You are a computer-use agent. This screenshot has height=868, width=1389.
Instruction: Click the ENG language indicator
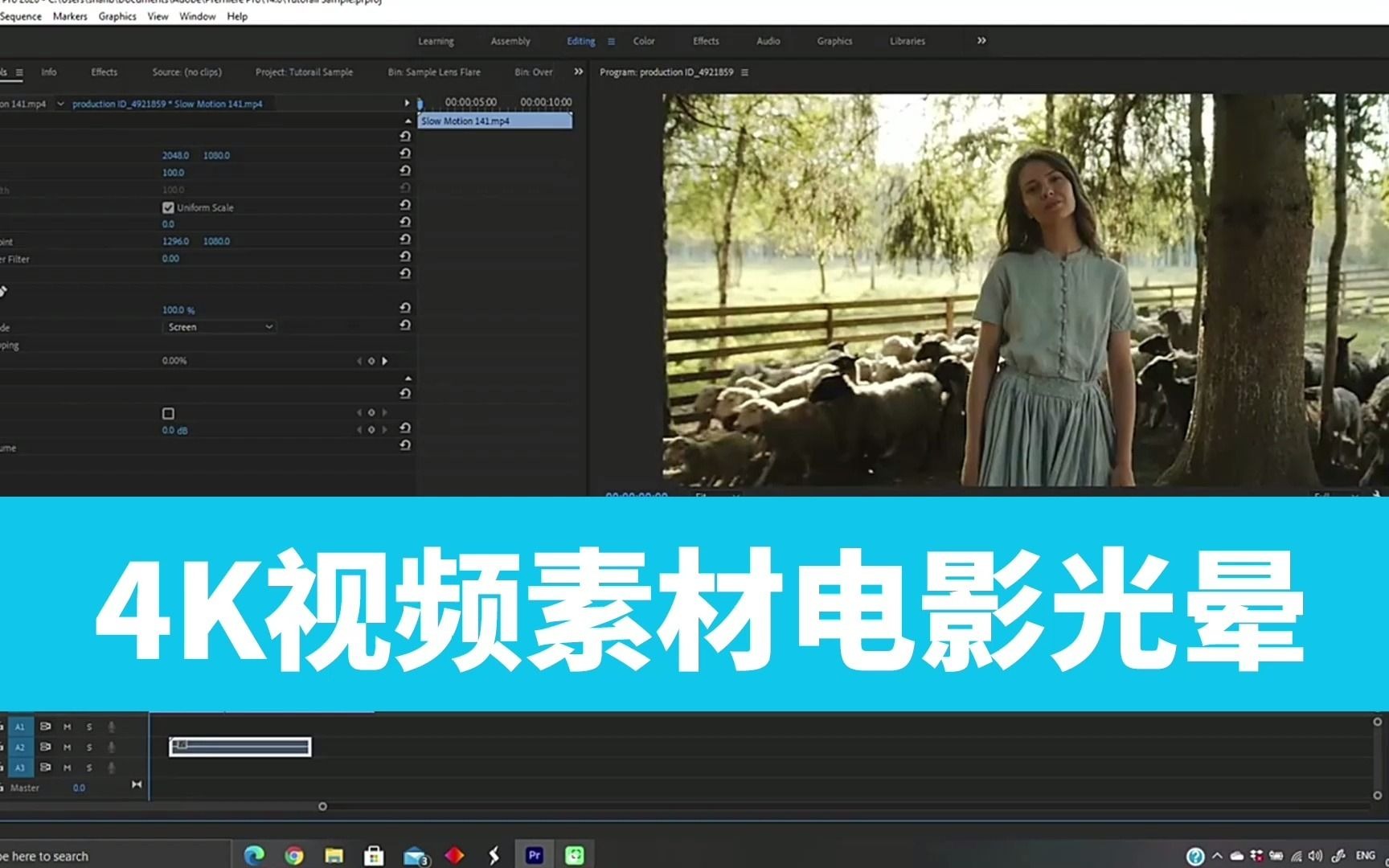[1366, 856]
